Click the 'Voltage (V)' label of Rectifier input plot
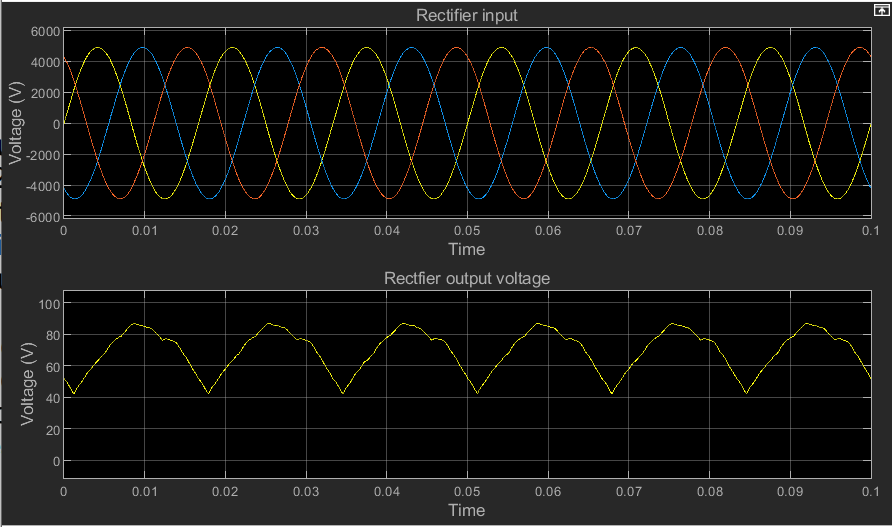This screenshot has height=527, width=892. pos(16,123)
